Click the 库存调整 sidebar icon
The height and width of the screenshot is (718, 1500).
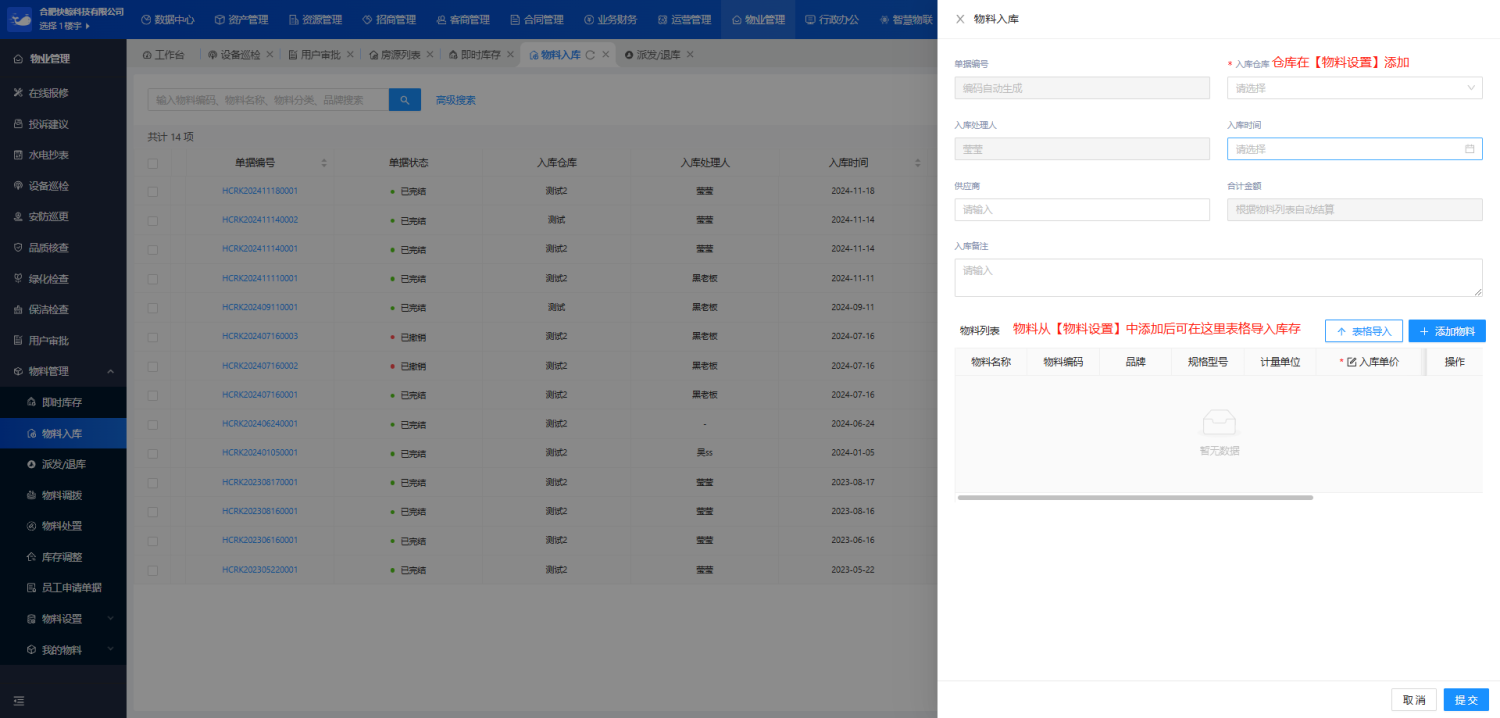click(x=31, y=557)
